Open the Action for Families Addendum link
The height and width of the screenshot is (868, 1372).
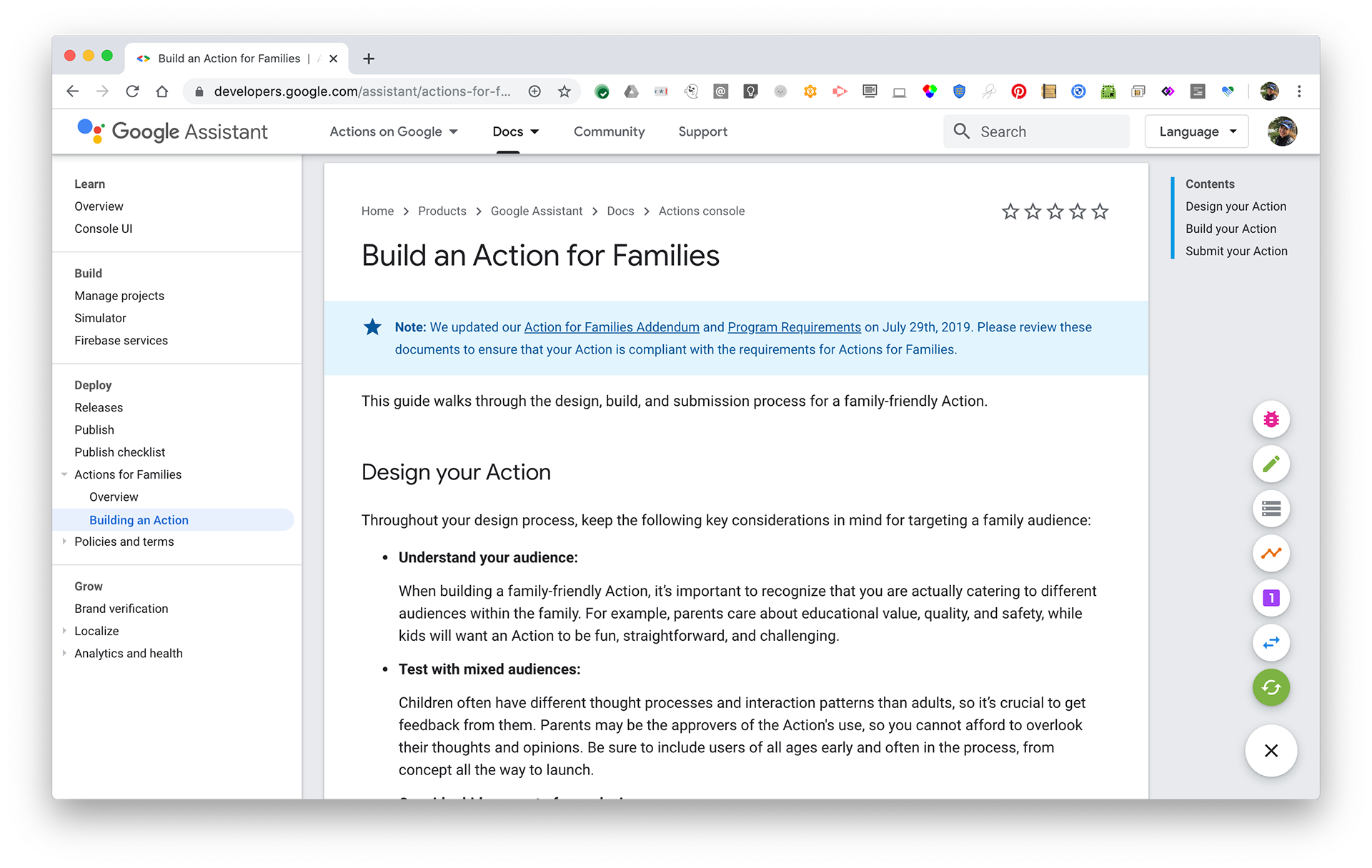612,327
